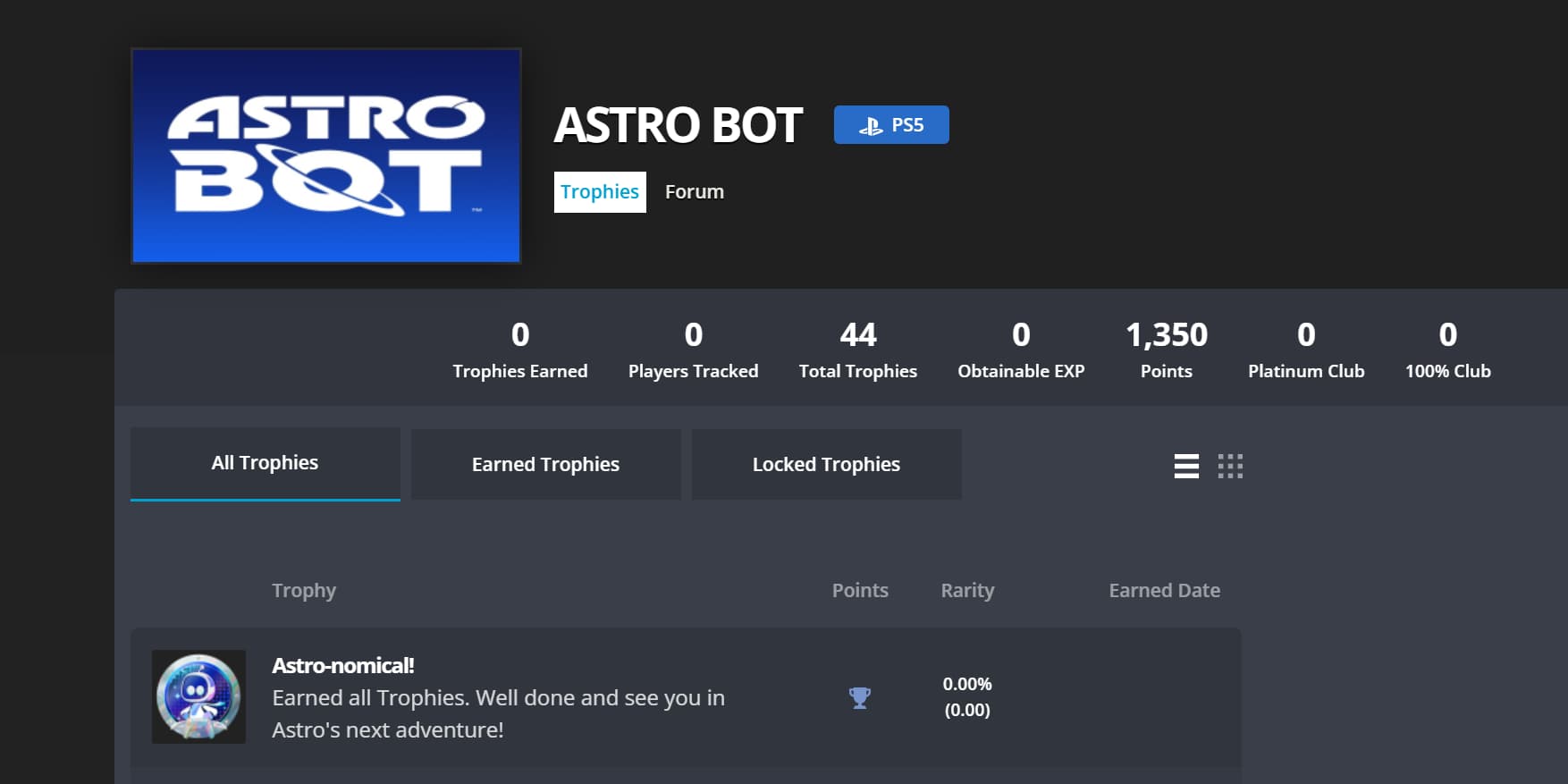The width and height of the screenshot is (1568, 784).
Task: Click the 44 Total Trophies stat
Action: click(x=858, y=350)
